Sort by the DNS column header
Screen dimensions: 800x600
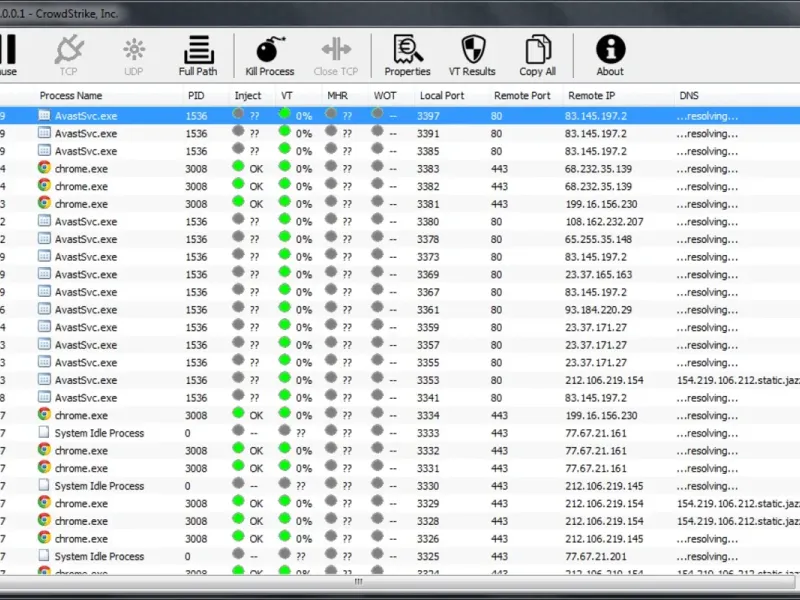point(689,95)
